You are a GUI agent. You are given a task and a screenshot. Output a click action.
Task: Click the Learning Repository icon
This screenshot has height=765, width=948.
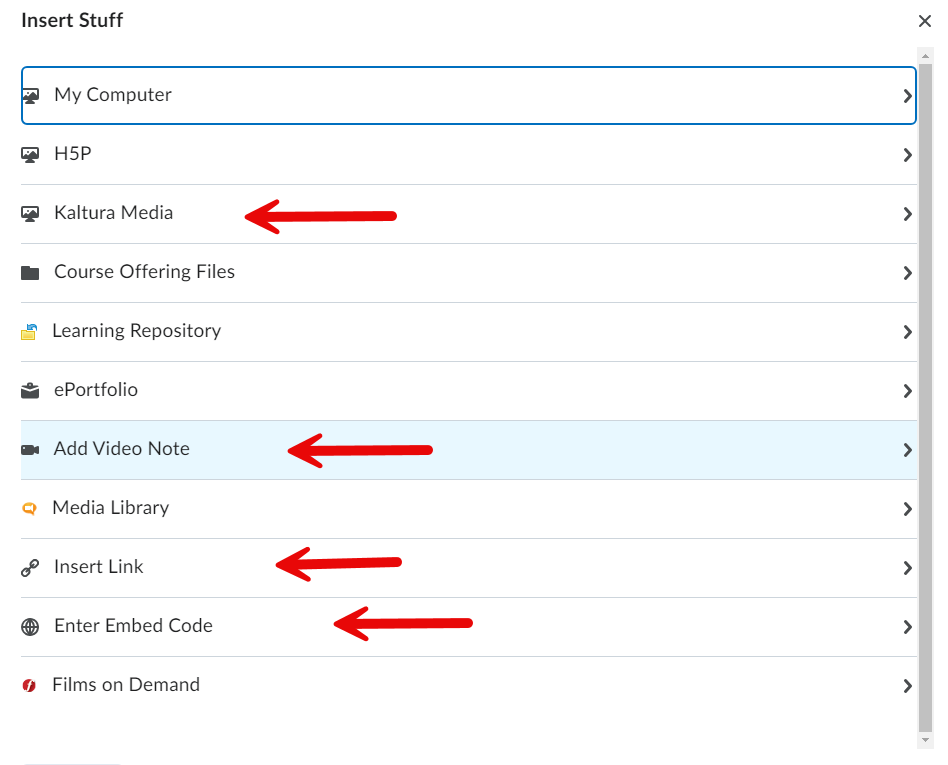point(29,332)
